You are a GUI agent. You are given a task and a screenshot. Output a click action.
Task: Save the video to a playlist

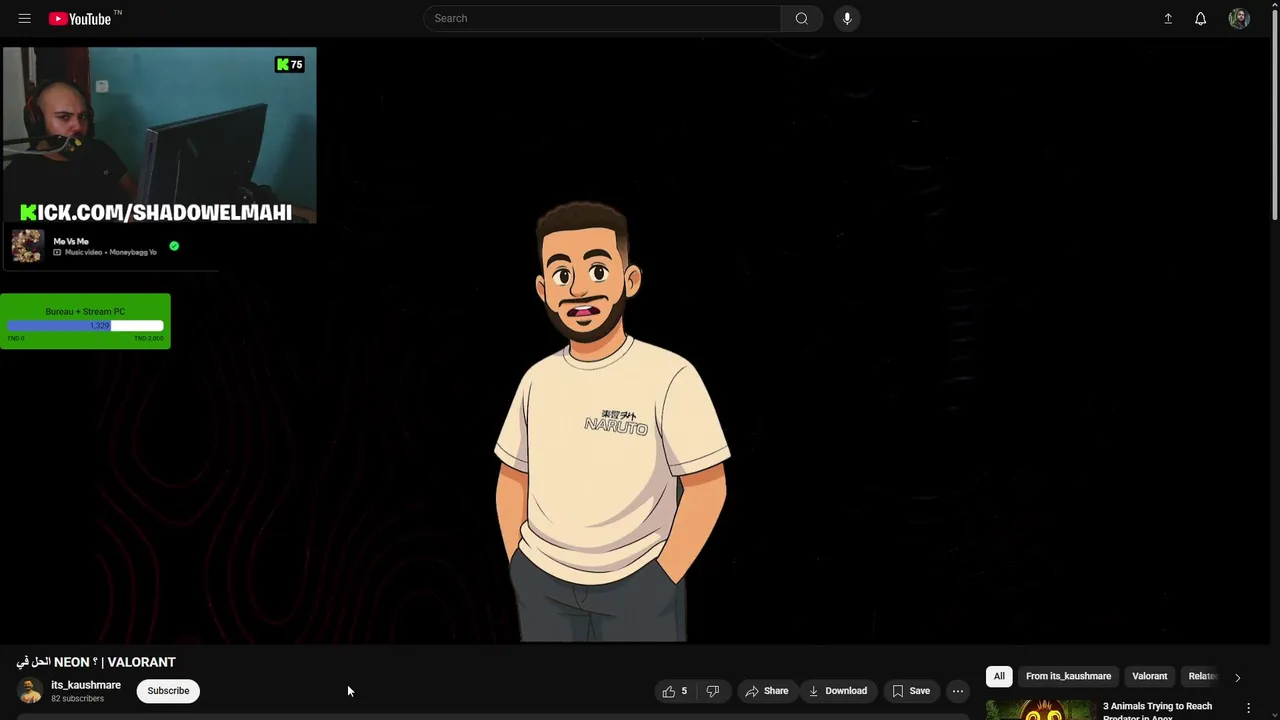tap(911, 691)
